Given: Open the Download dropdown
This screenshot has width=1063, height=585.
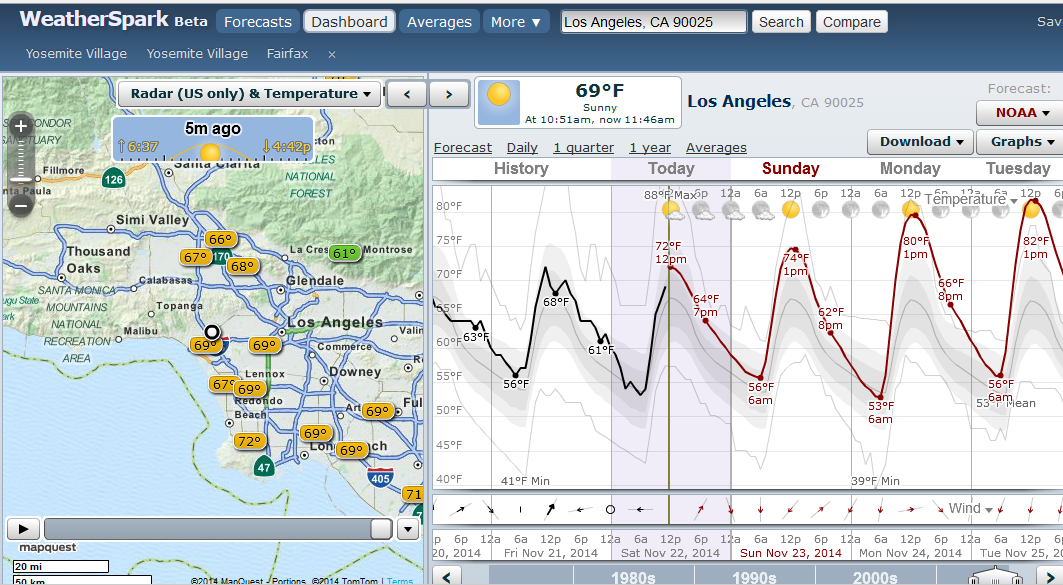Looking at the screenshot, I should click(921, 142).
